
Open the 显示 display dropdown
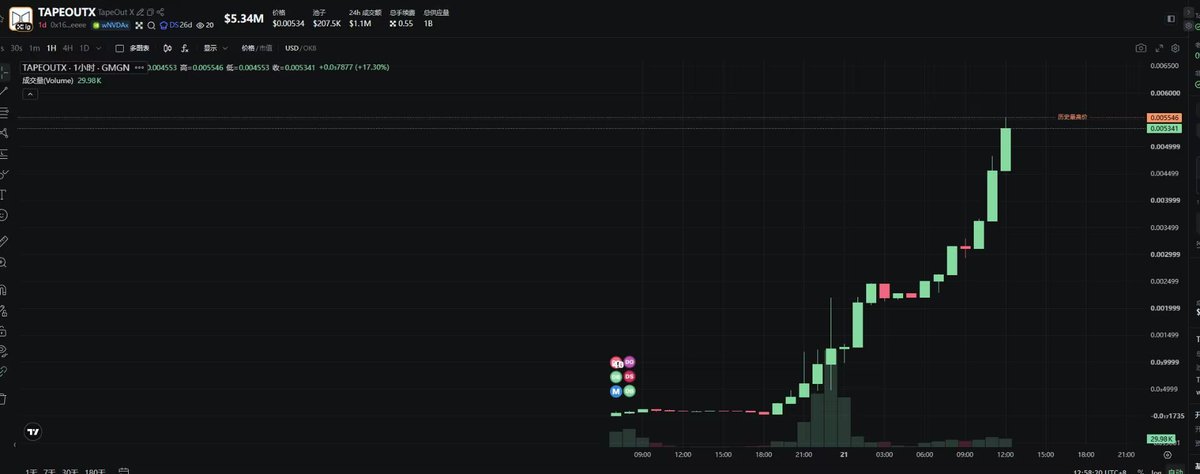click(x=215, y=48)
